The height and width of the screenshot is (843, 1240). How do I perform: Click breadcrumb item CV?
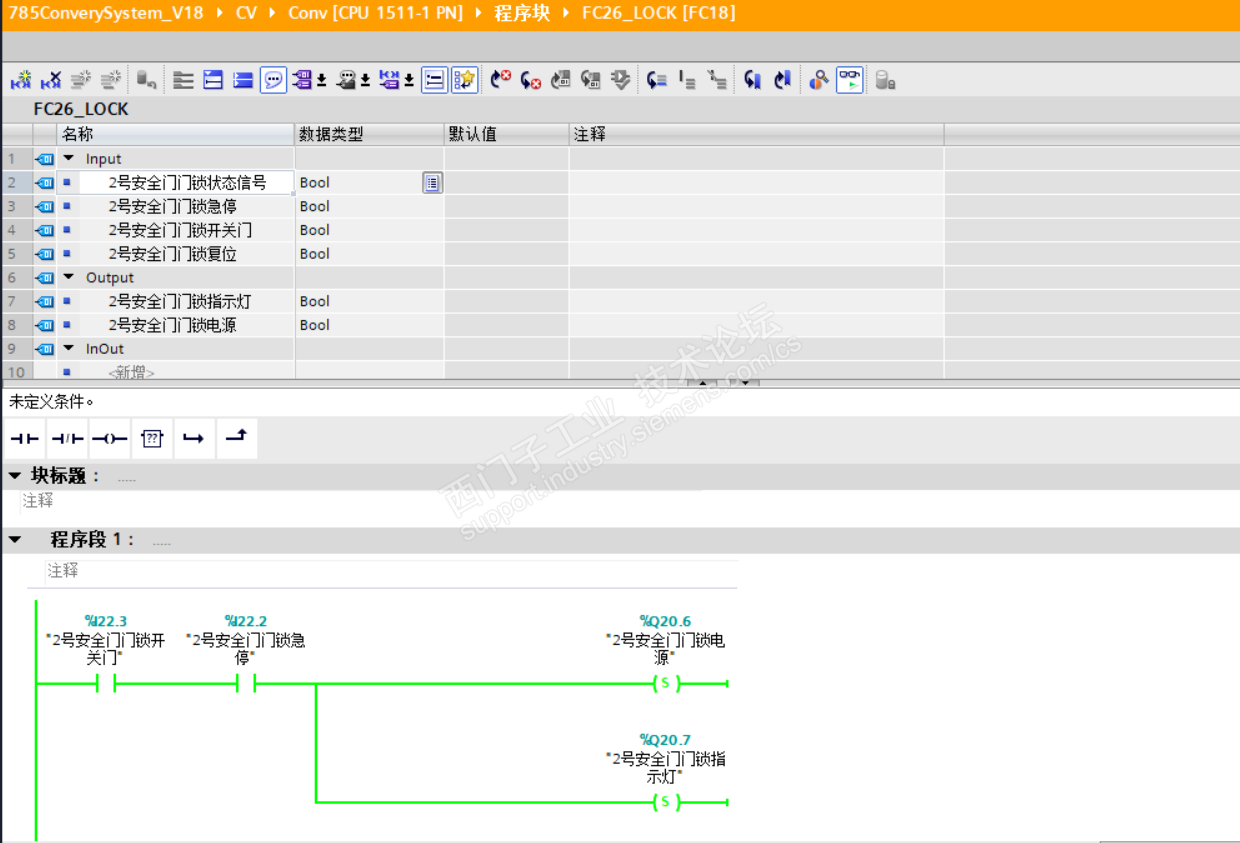pyautogui.click(x=246, y=13)
